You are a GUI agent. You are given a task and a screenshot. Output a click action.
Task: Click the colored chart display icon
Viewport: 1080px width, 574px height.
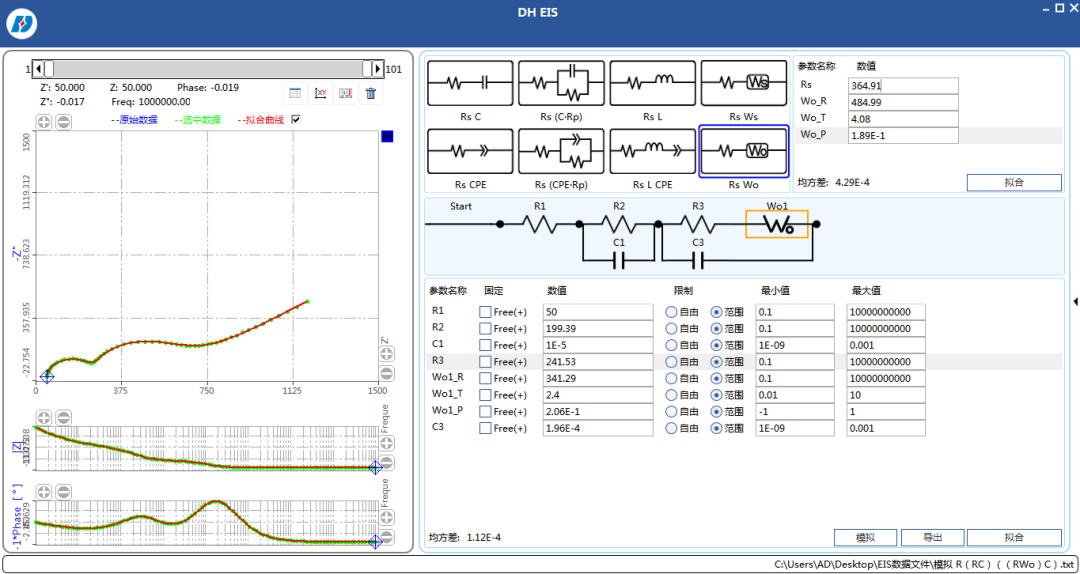[x=346, y=93]
